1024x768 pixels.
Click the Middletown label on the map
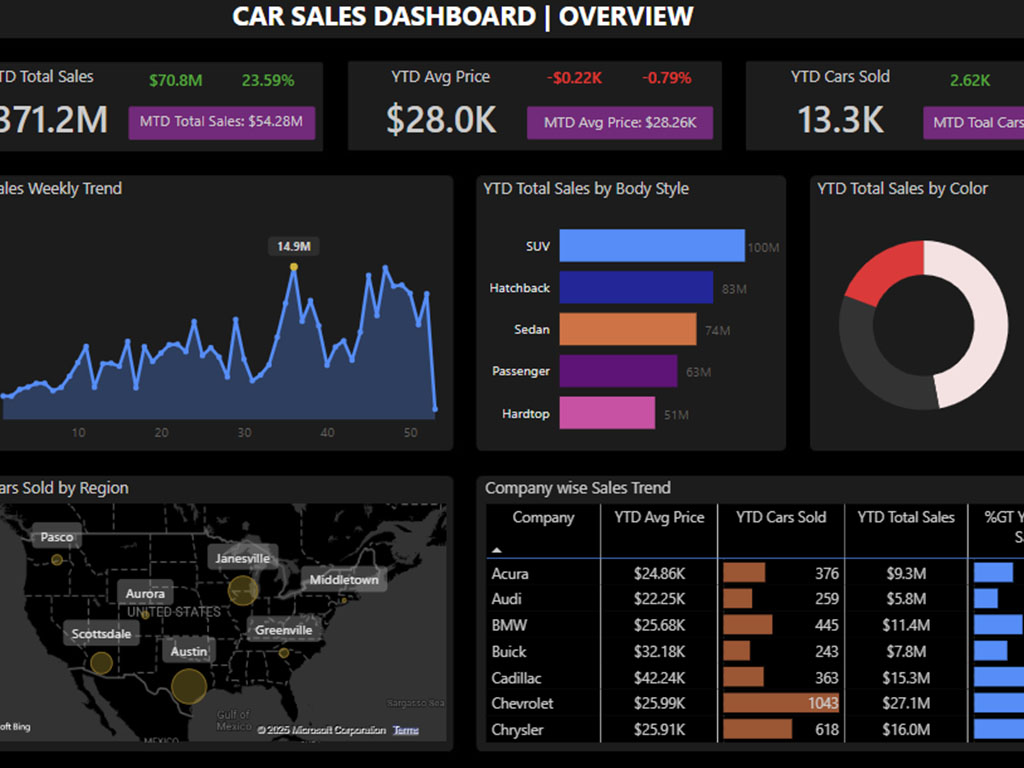pyautogui.click(x=344, y=579)
